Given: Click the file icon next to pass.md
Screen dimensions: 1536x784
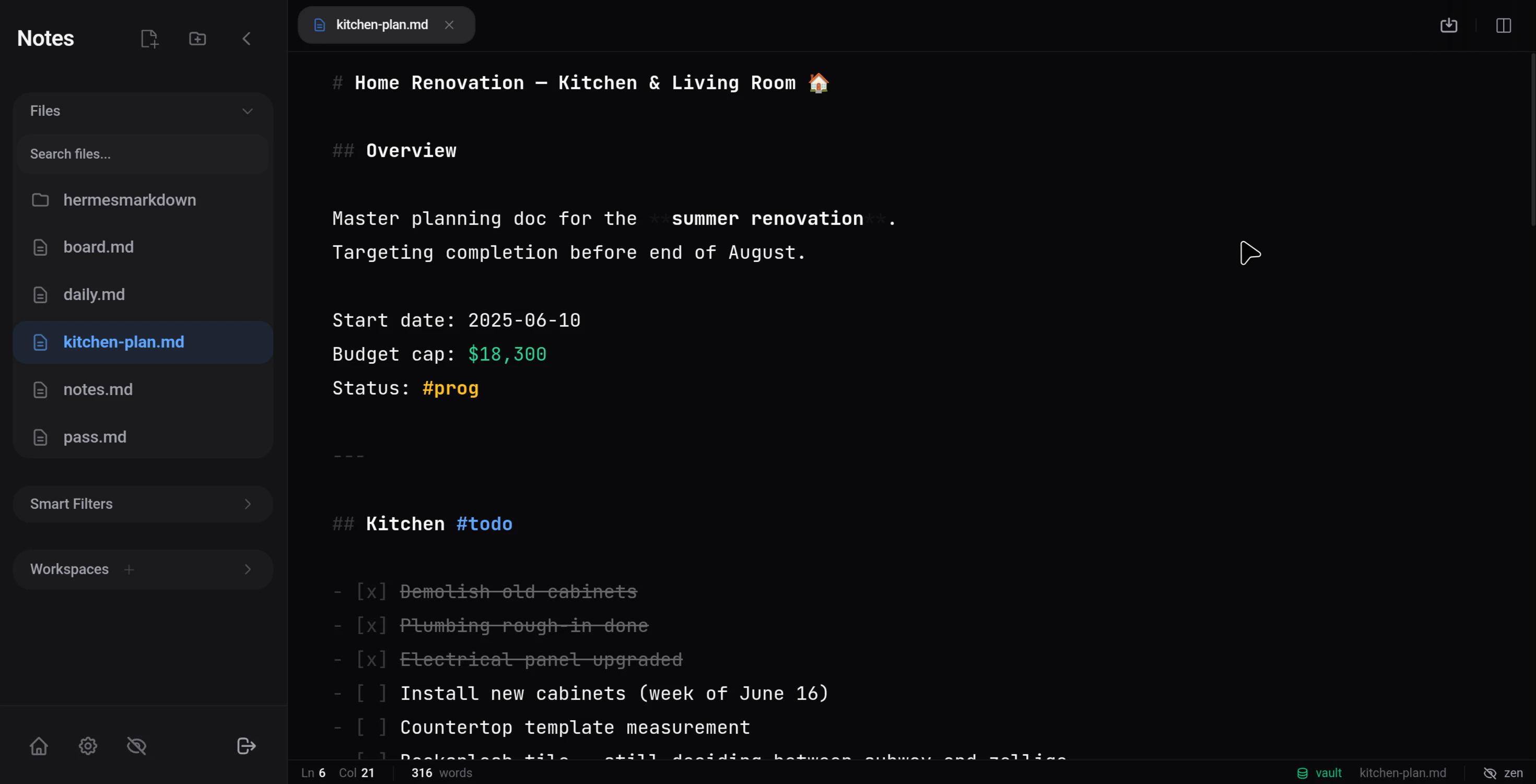Looking at the screenshot, I should tap(40, 437).
